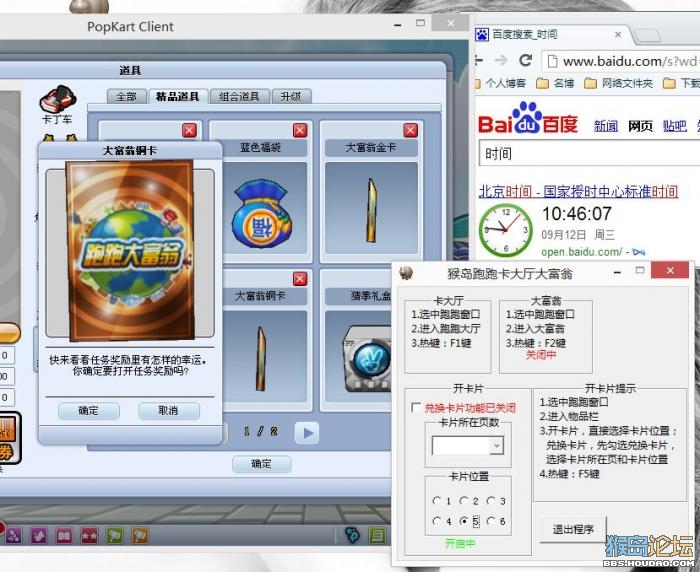This screenshot has height=572, width=700.
Task: Select the 蓝色福袋 blue lucky bag item
Action: point(261,213)
